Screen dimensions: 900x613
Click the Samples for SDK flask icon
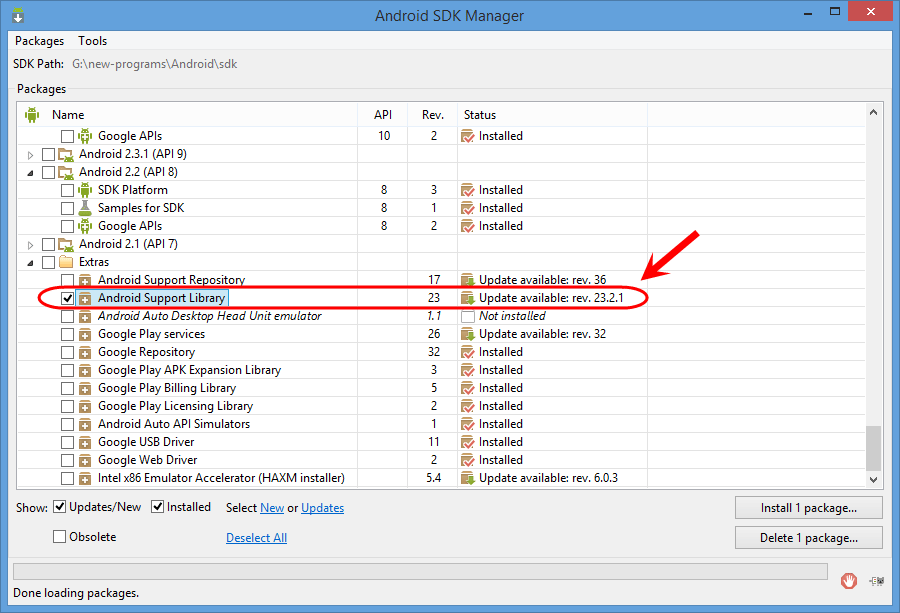(85, 208)
